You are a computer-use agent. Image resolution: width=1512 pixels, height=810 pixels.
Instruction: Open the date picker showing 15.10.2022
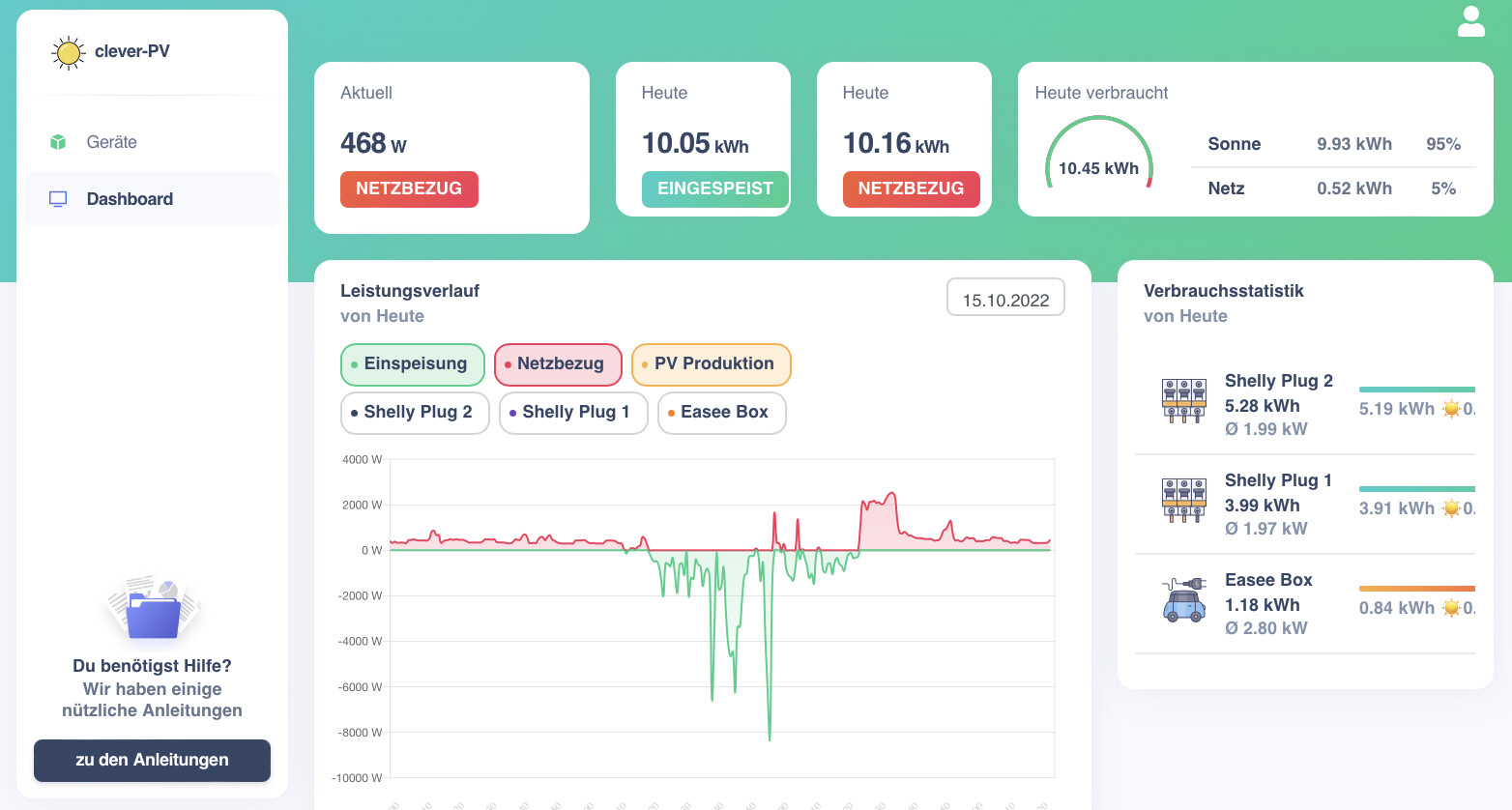(1005, 298)
